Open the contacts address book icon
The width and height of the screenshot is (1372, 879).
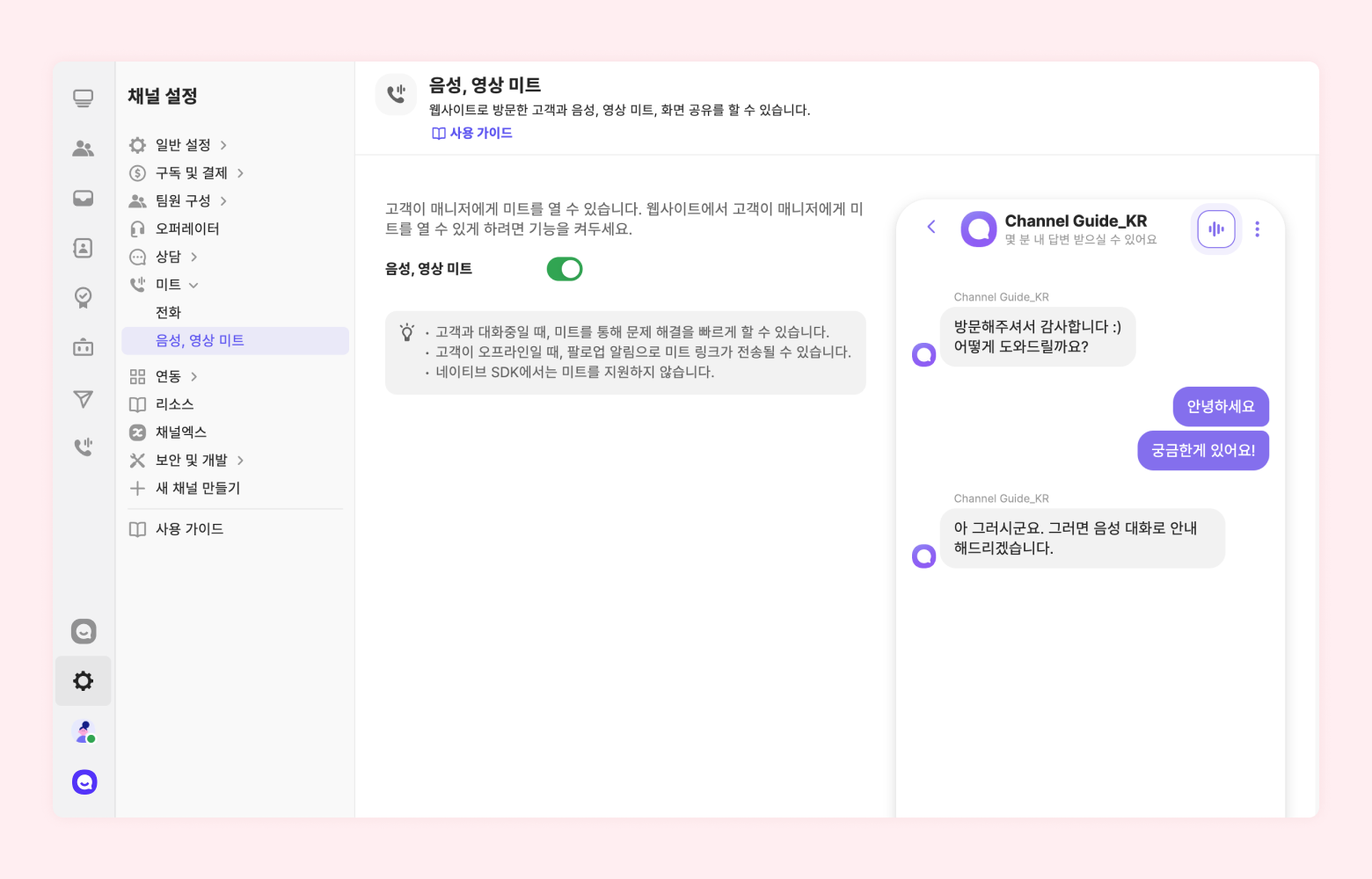pyautogui.click(x=84, y=248)
